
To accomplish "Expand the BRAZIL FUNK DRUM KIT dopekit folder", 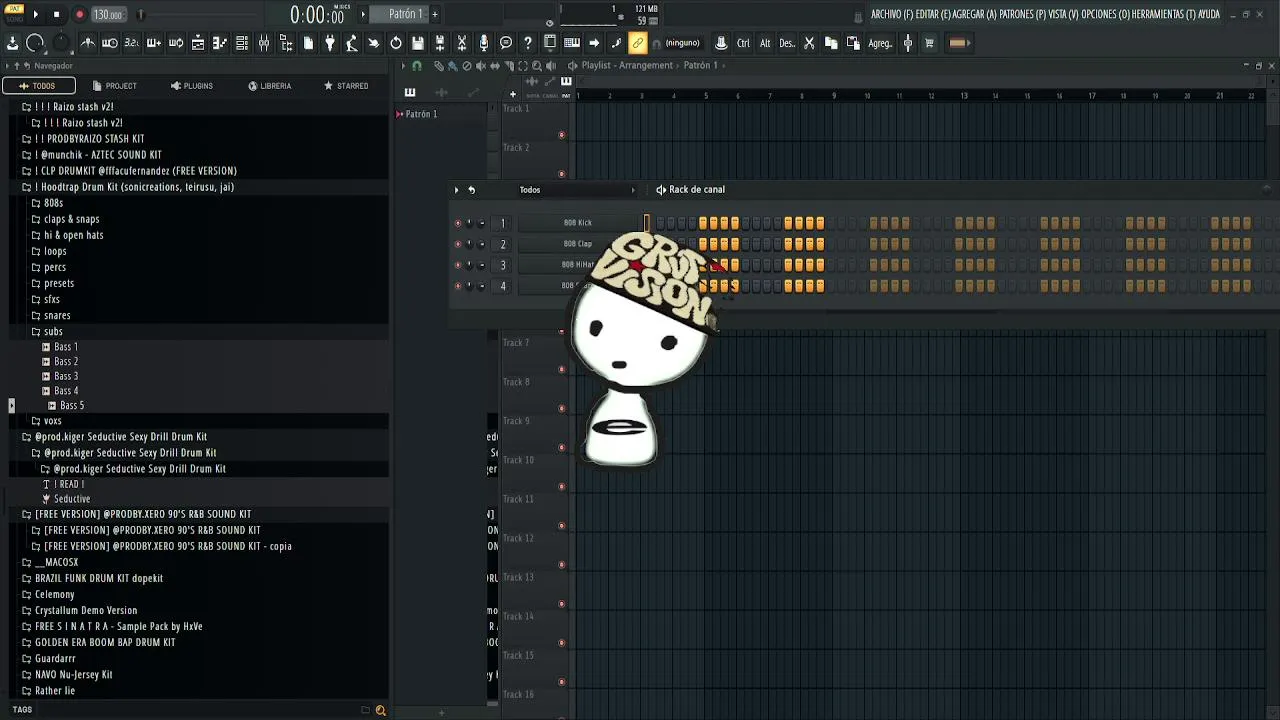I will pos(26,578).
